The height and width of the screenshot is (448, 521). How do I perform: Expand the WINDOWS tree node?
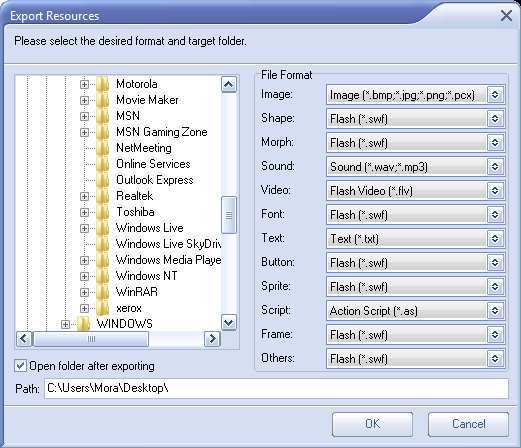tap(65, 324)
